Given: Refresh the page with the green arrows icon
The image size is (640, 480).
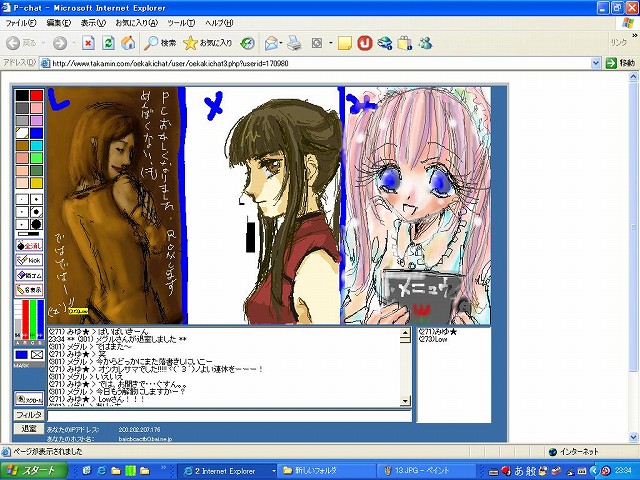Looking at the screenshot, I should 108,43.
